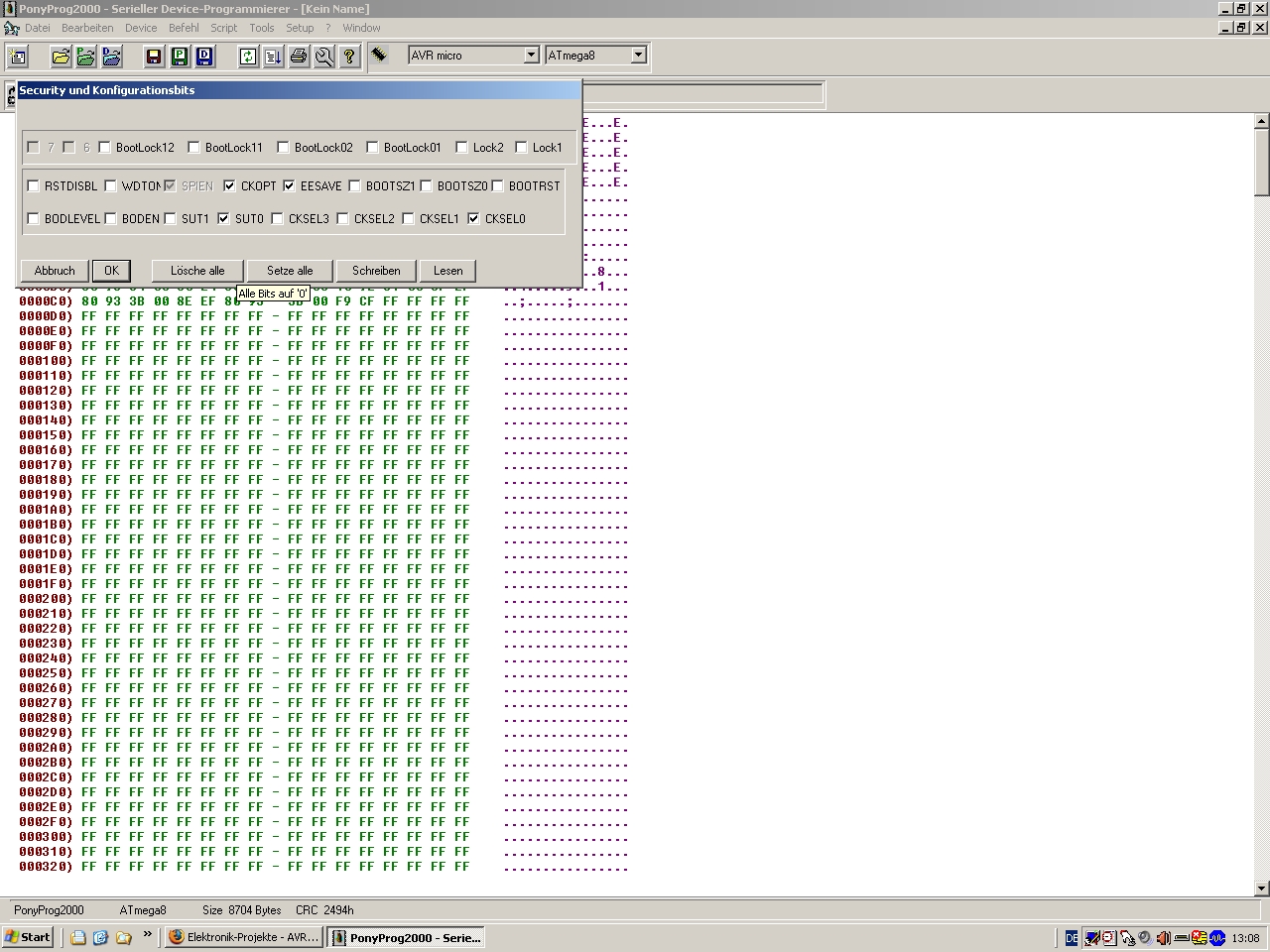
Task: Open the Tools menu
Action: 262,28
